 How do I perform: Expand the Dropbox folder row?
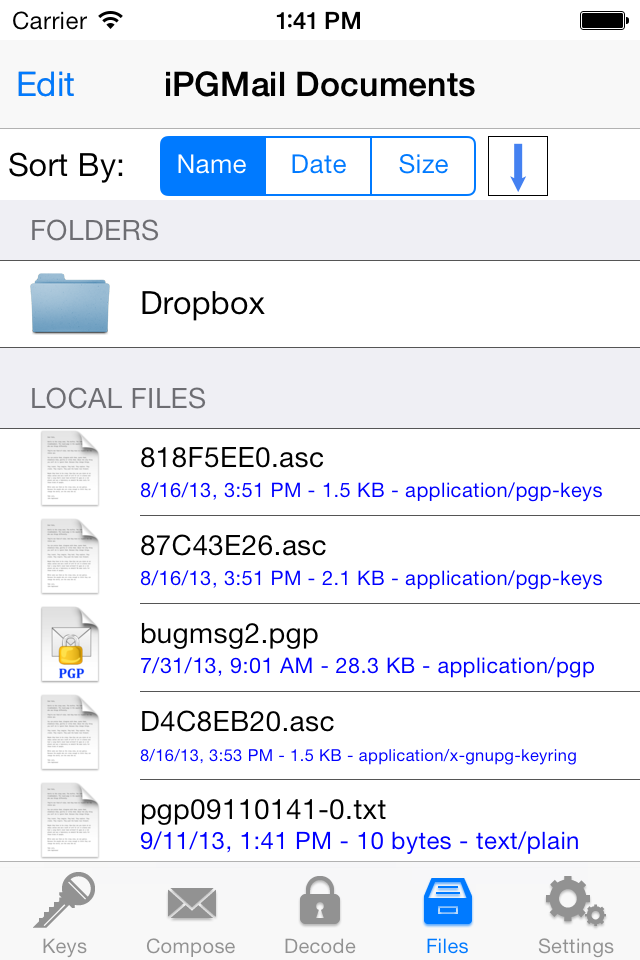[x=380, y=304]
